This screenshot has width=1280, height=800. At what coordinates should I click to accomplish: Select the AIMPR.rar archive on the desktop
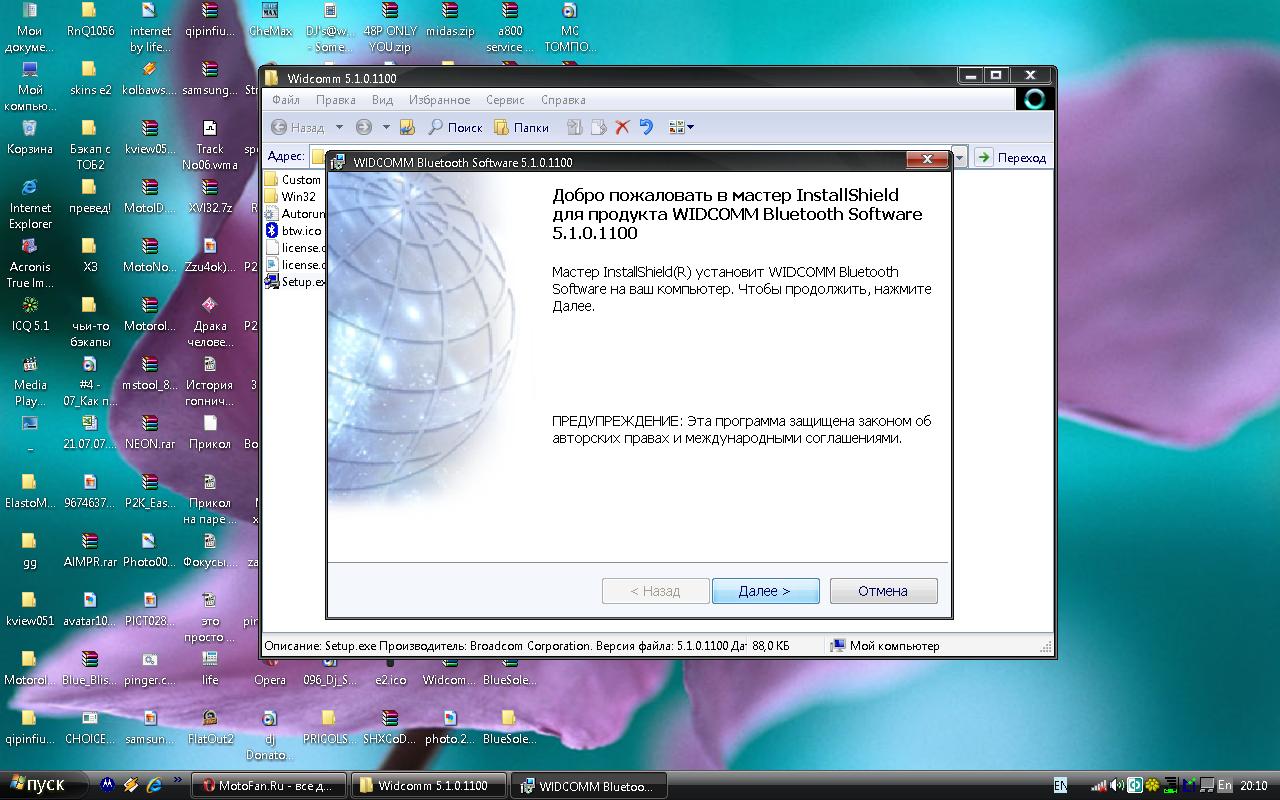point(90,550)
